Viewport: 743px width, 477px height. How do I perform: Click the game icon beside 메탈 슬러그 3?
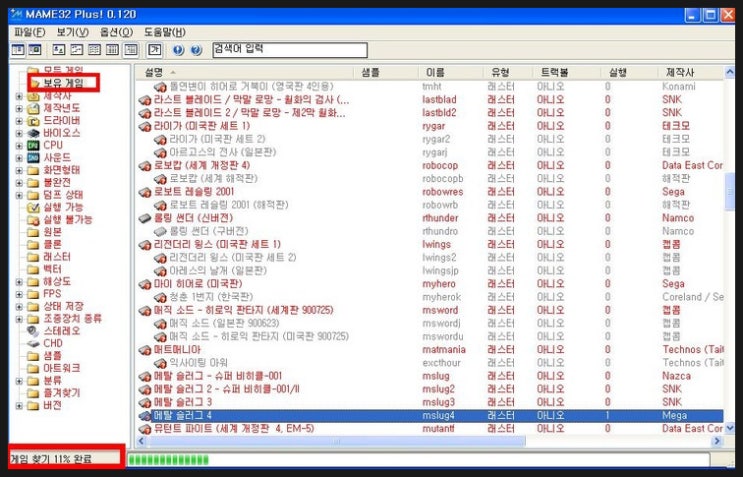point(145,403)
